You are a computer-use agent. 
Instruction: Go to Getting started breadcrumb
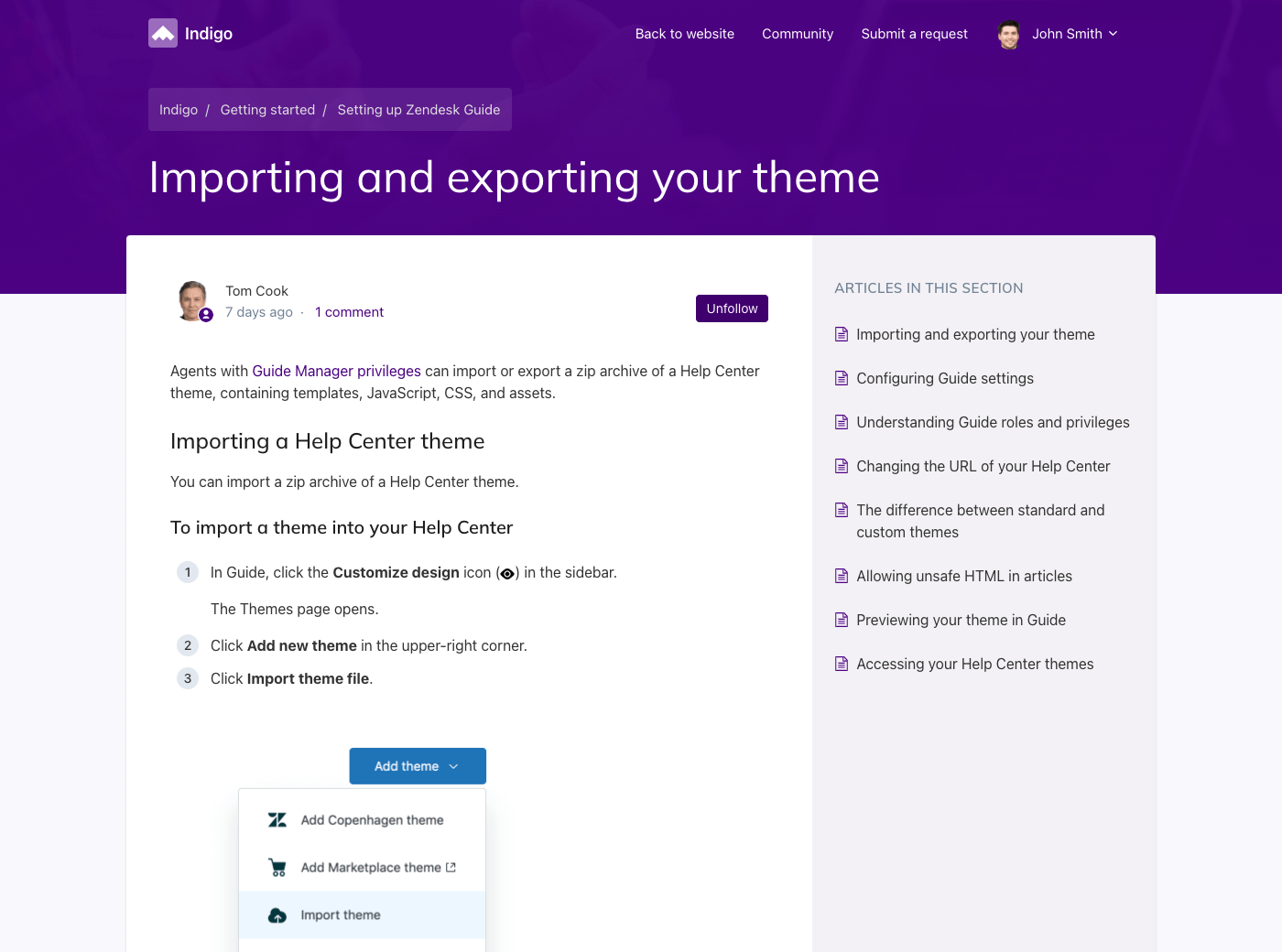267,110
